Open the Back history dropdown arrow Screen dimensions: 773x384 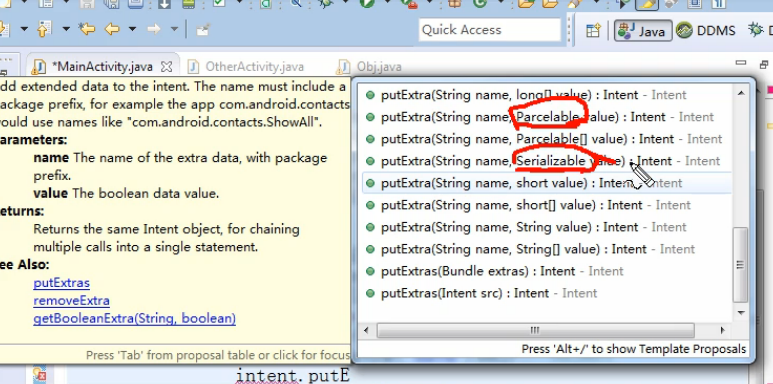coord(132,29)
